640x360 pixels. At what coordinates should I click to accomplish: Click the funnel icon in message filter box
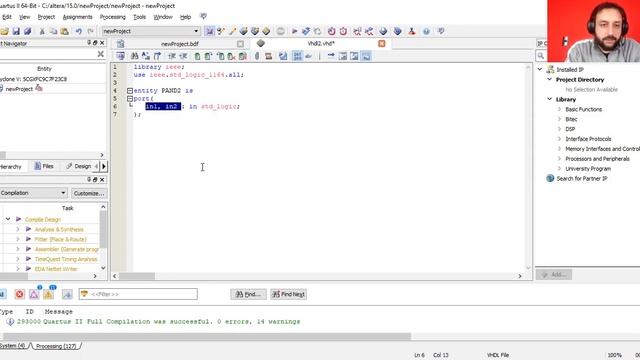click(84, 294)
